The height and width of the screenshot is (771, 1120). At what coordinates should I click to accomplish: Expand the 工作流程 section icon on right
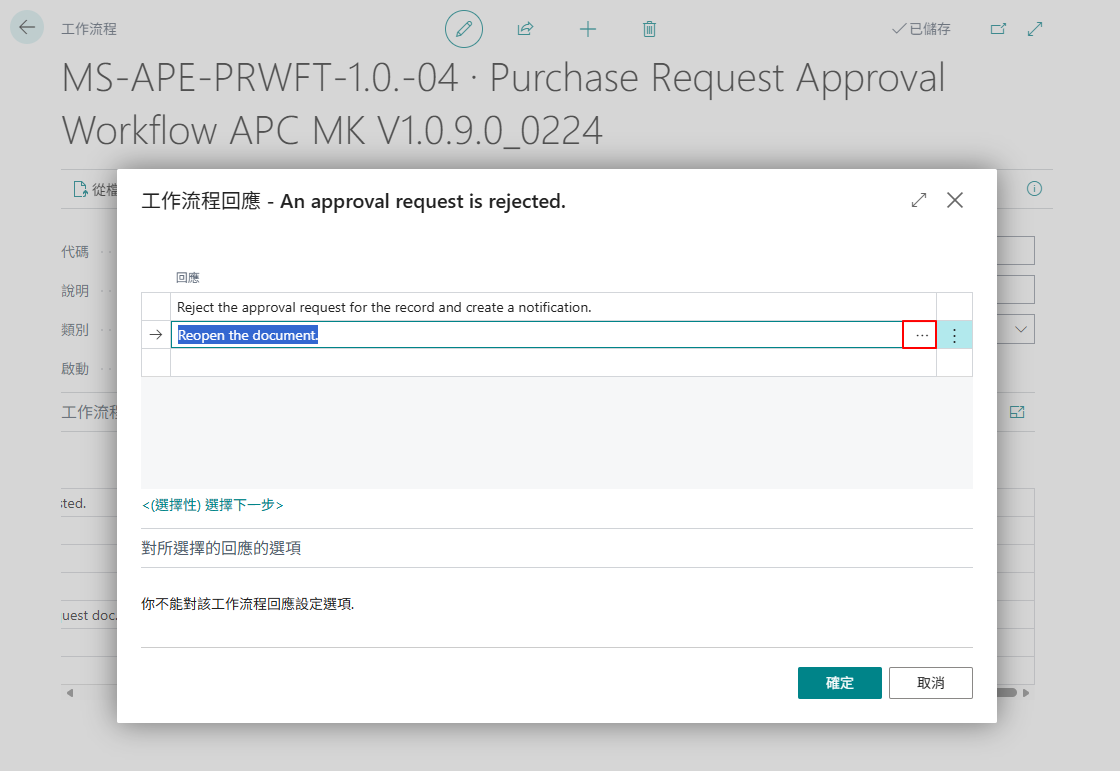coord(1017,412)
